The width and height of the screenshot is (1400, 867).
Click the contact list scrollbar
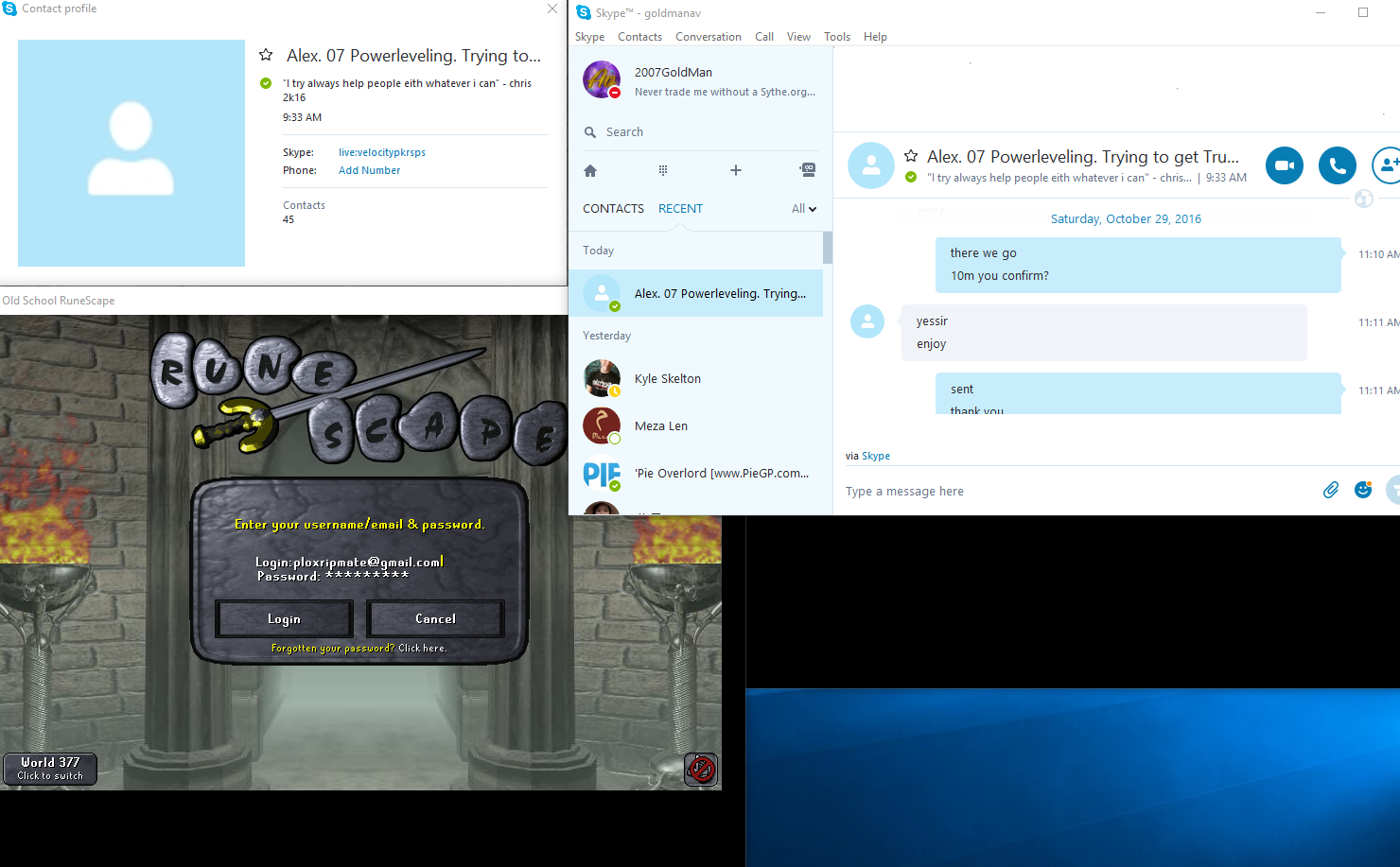pyautogui.click(x=828, y=248)
